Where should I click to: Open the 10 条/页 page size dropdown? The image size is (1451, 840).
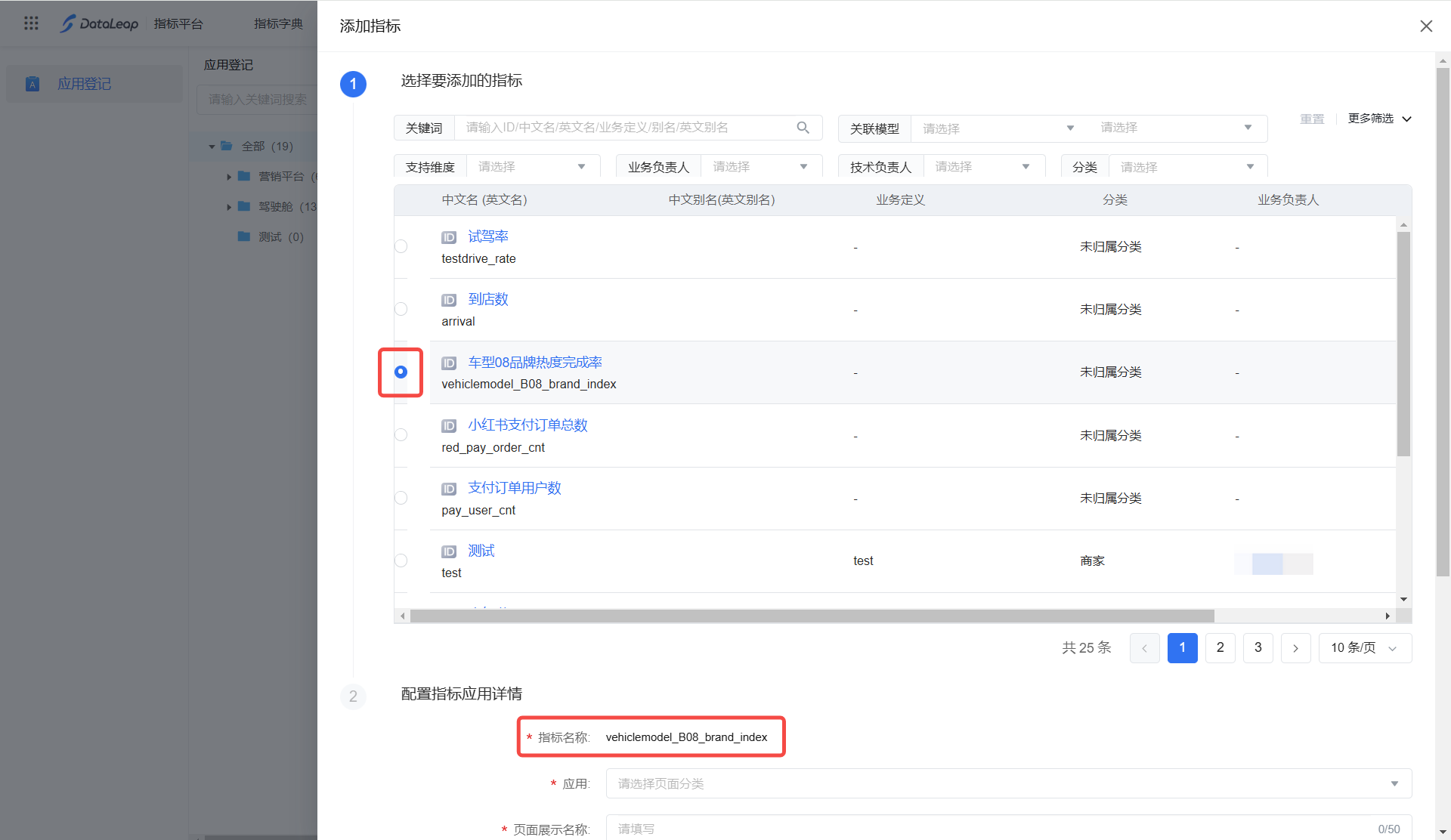coord(1364,648)
